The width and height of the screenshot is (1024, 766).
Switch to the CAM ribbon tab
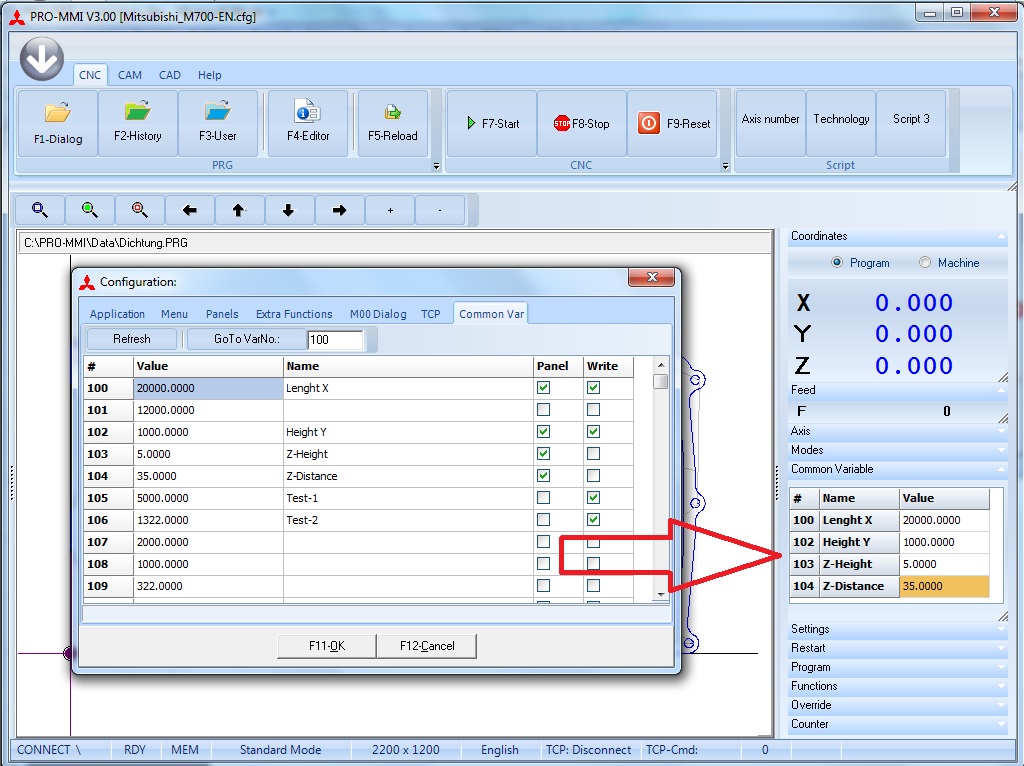(x=130, y=75)
